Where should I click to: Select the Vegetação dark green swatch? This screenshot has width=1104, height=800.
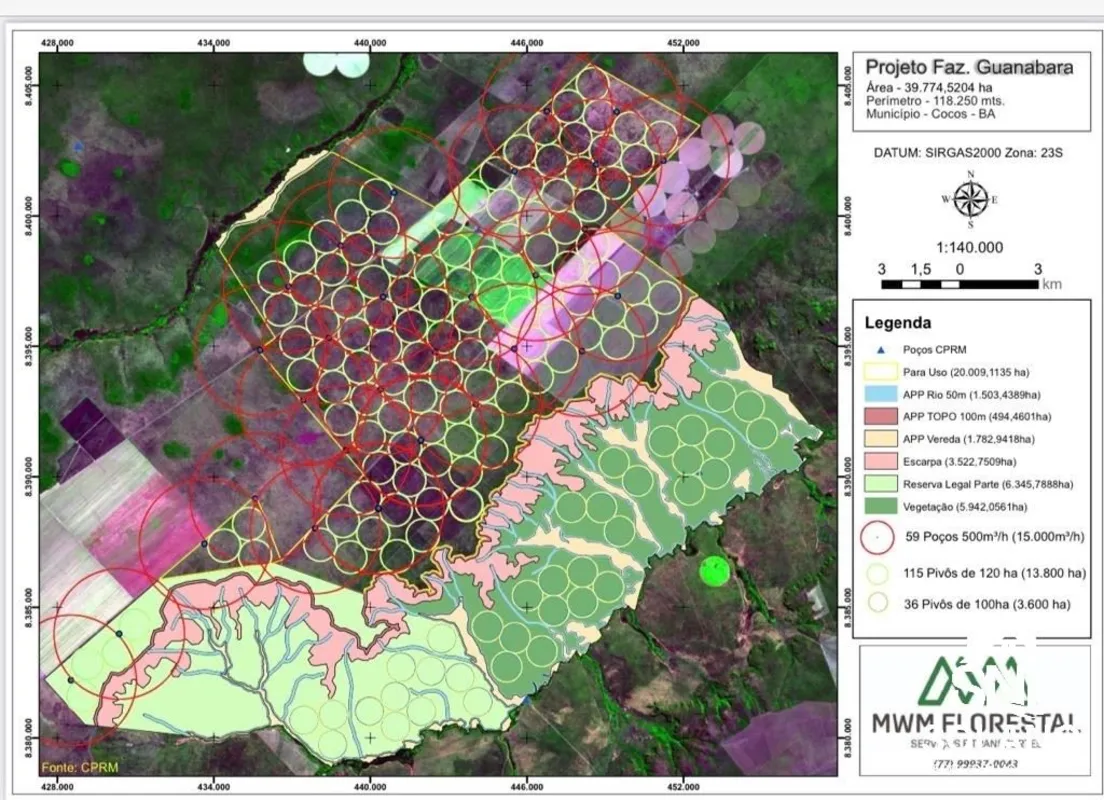click(x=876, y=505)
